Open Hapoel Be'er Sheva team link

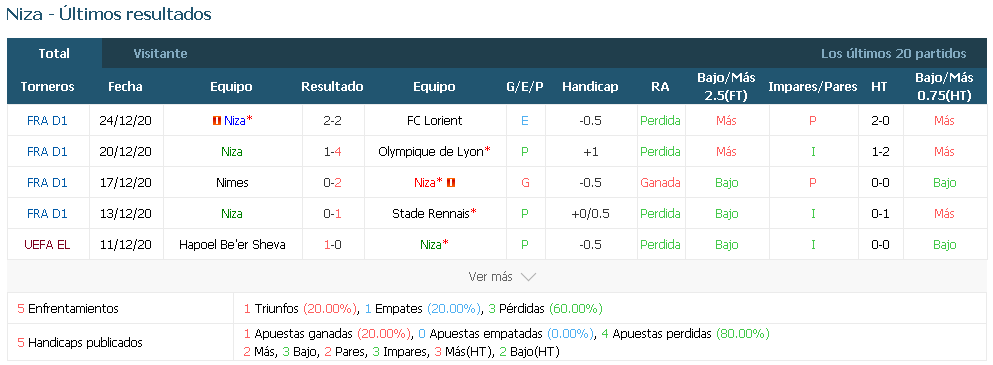tap(232, 245)
